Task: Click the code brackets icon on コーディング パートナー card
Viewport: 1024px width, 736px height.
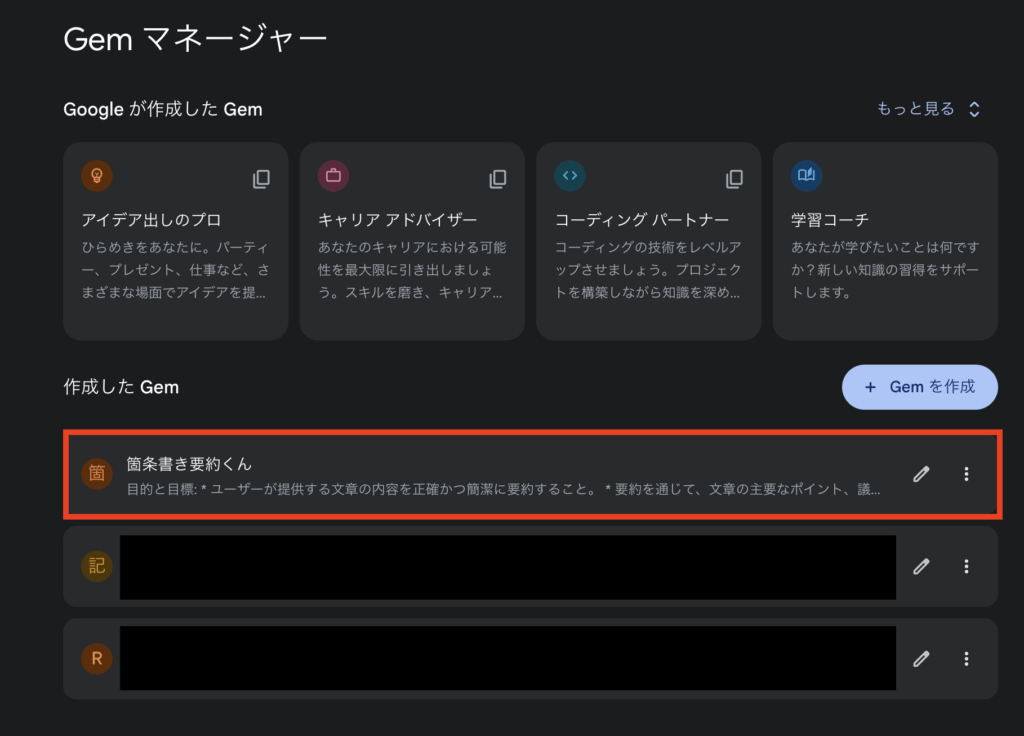Action: point(569,176)
